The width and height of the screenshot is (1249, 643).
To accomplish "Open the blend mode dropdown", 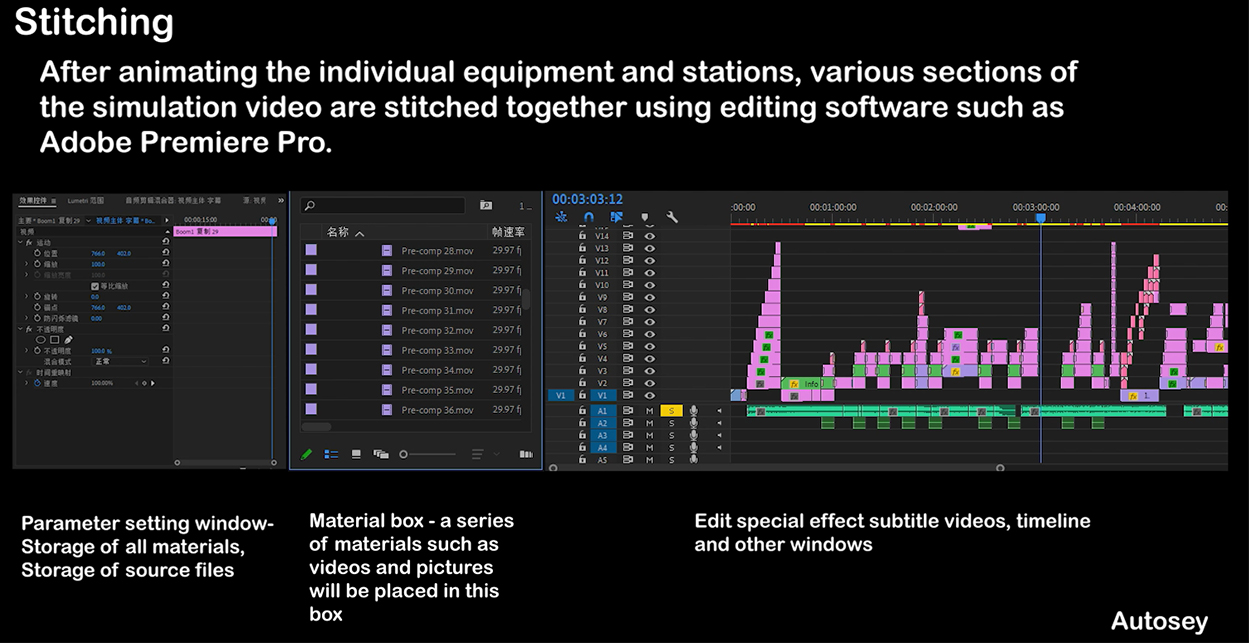I will pos(120,361).
